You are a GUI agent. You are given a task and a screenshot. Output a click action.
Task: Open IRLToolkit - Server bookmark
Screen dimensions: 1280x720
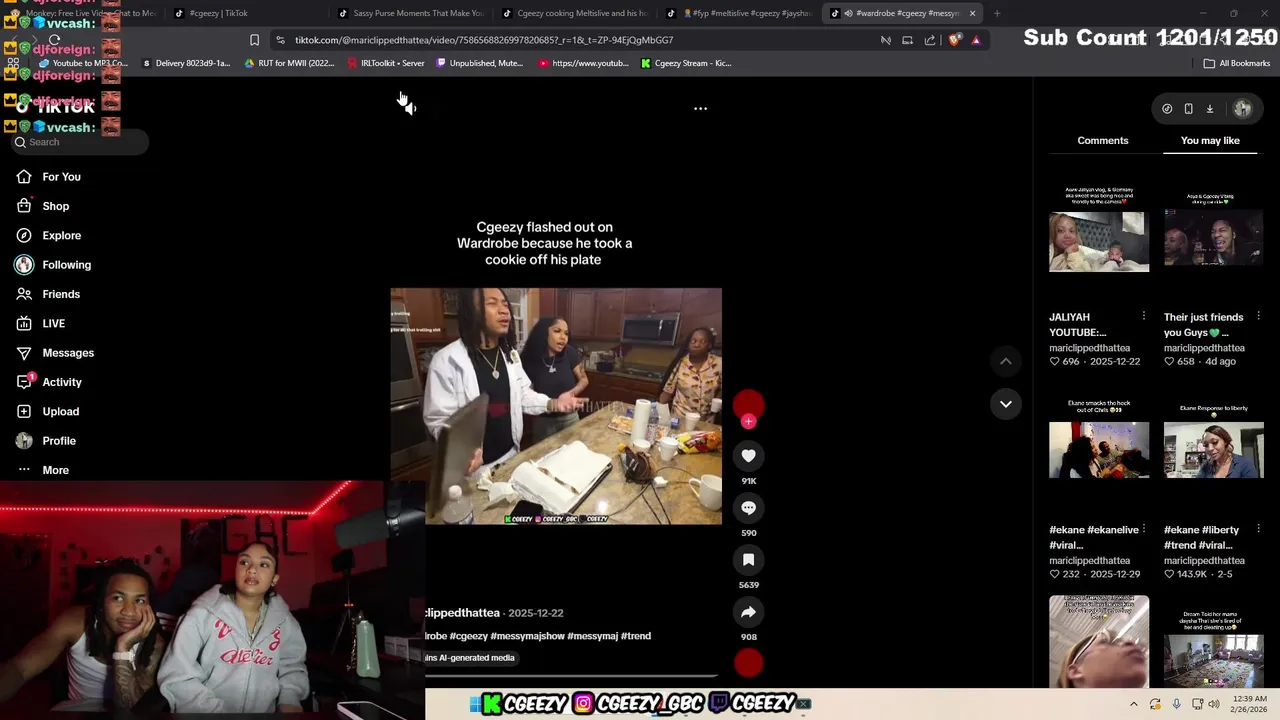click(385, 63)
